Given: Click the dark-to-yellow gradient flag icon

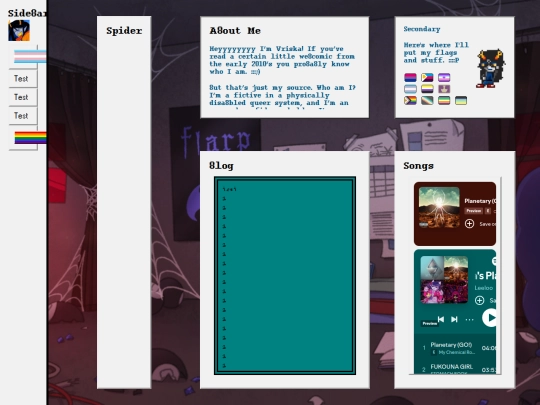Looking at the screenshot, I should (461, 101).
